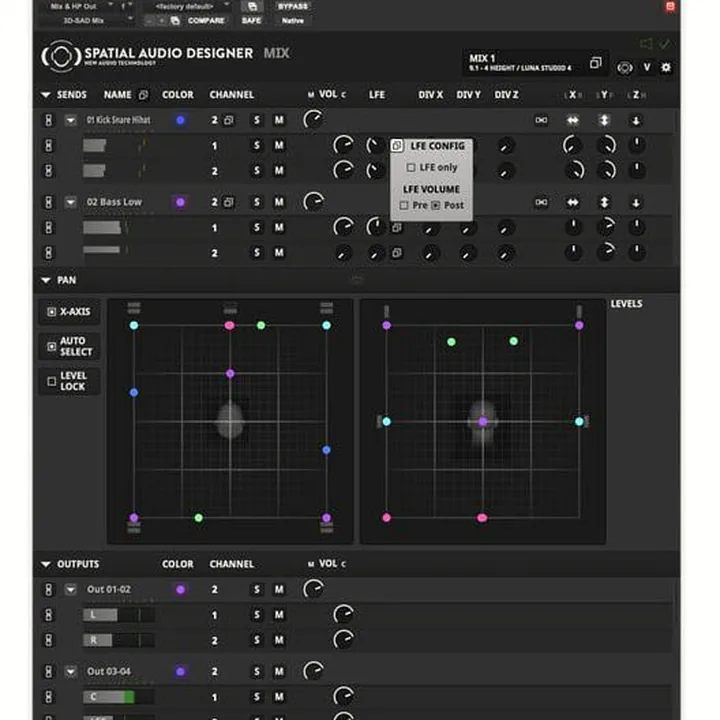The width and height of the screenshot is (720, 720).
Task: Open the plugin settings gear icon
Action: tap(666, 68)
